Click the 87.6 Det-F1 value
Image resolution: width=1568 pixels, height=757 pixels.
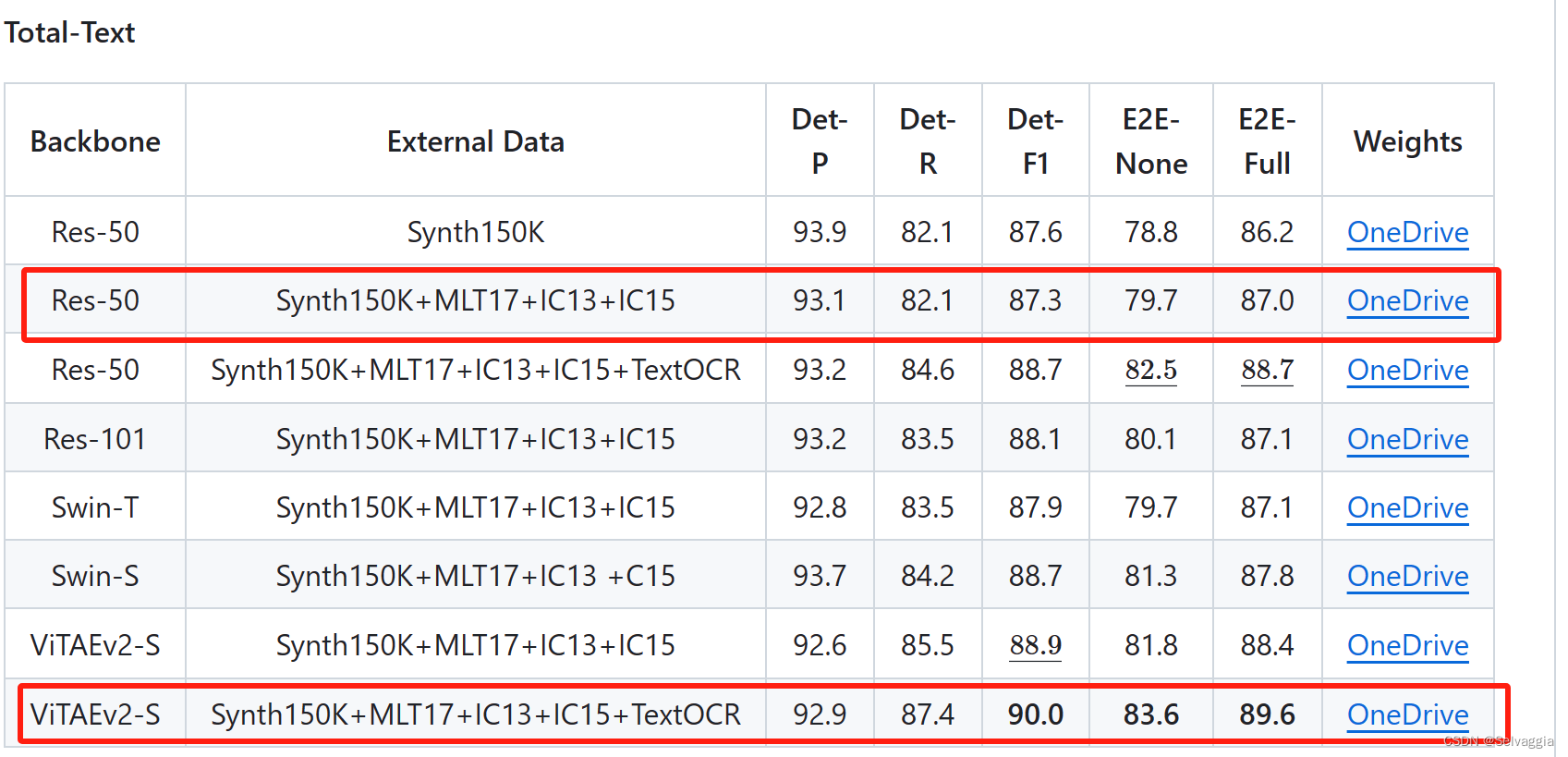coord(1036,232)
